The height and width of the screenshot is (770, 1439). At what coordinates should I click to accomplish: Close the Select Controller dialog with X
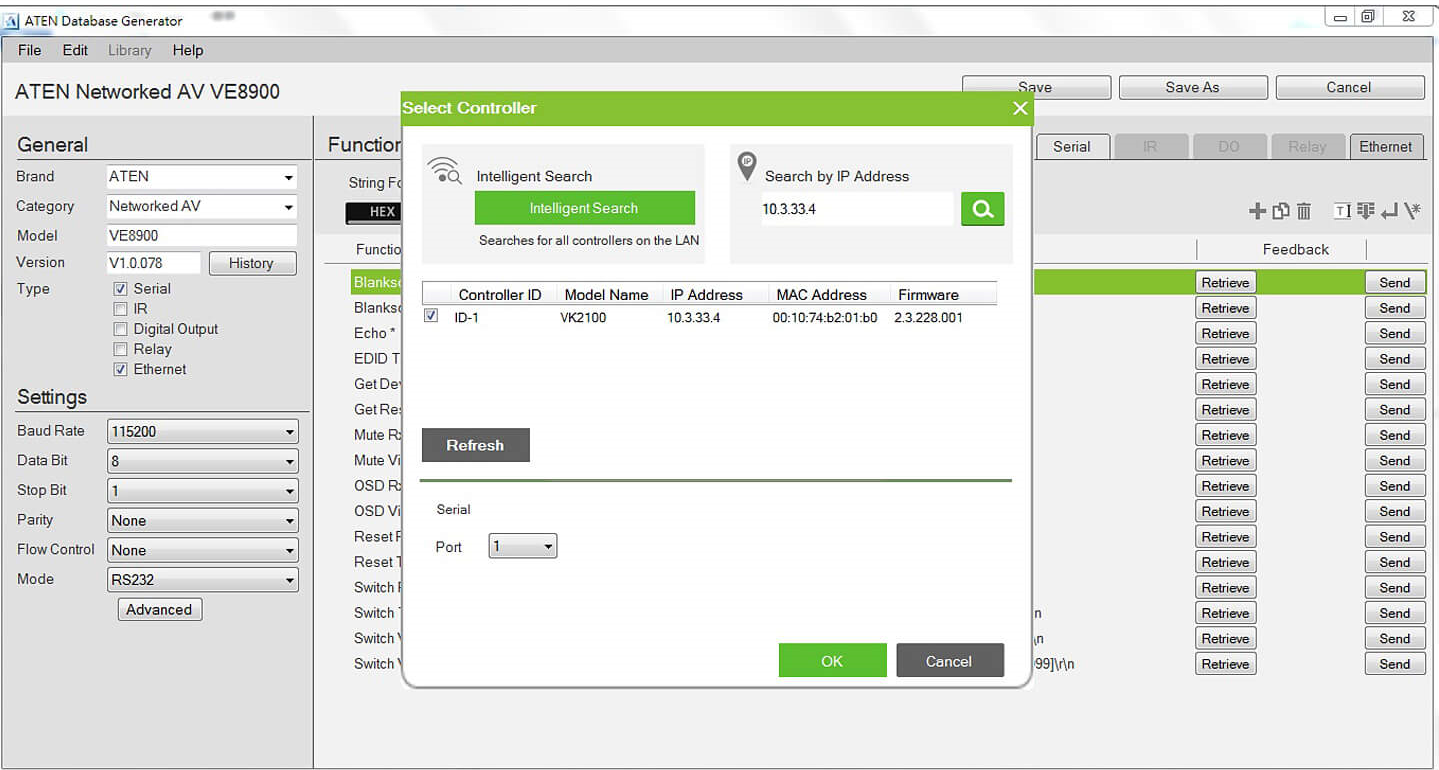coord(1020,108)
